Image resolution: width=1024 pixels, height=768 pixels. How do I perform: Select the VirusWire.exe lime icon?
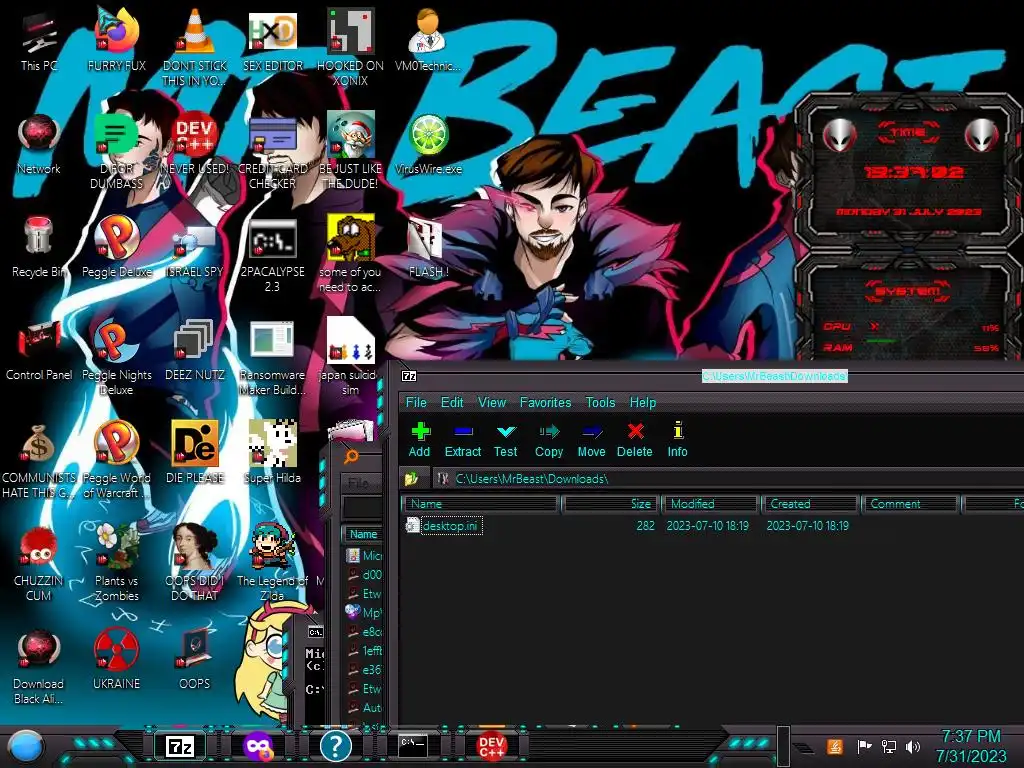click(428, 144)
